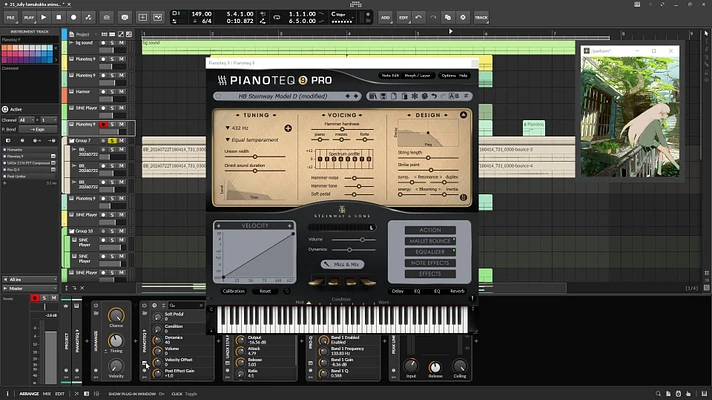The height and width of the screenshot is (400, 712).
Task: Switch to MIX view tab
Action: 47,394
